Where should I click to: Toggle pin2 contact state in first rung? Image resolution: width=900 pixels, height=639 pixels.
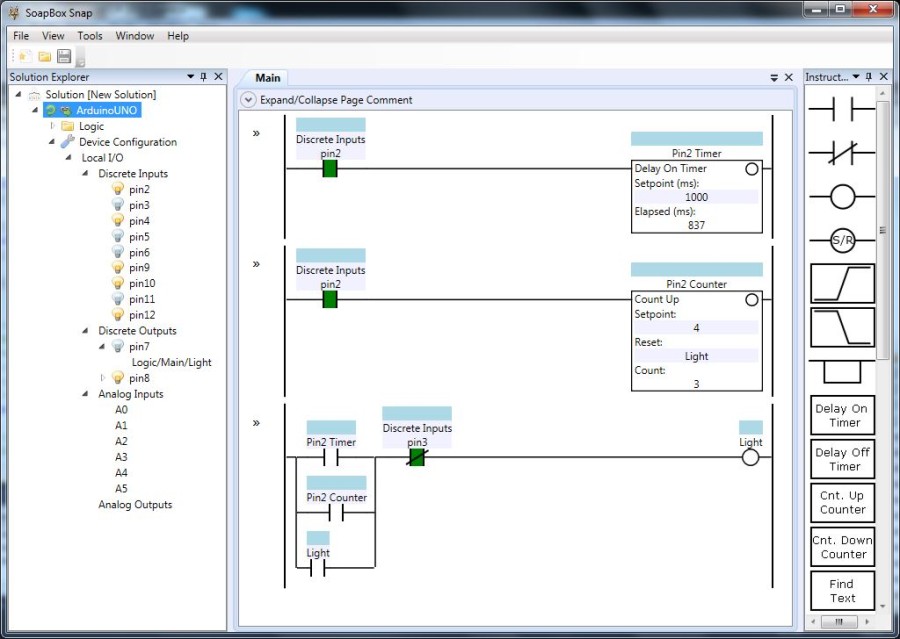[x=328, y=169]
